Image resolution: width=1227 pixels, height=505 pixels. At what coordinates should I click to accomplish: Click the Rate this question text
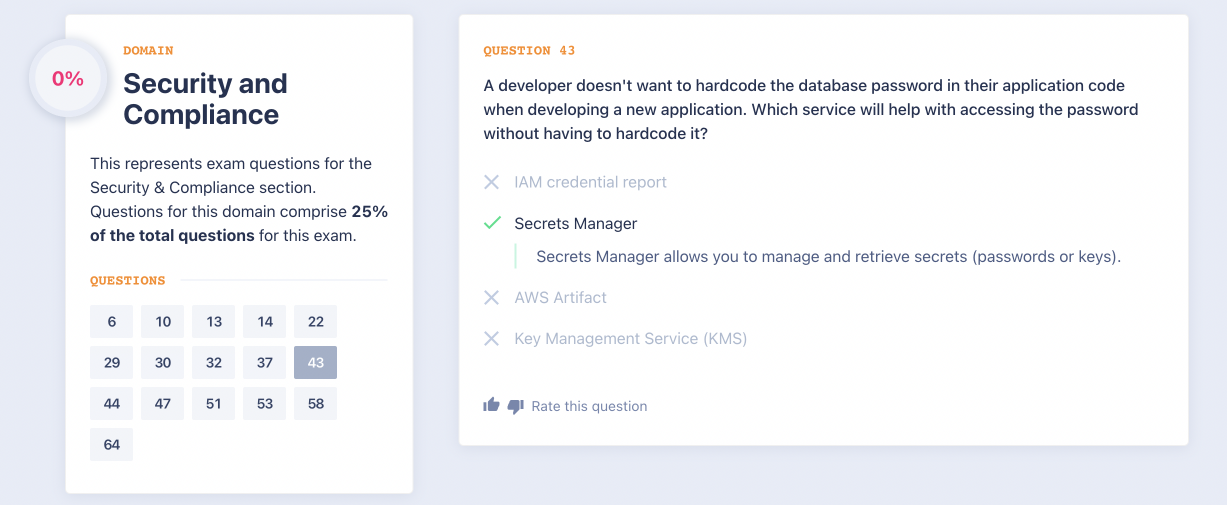tap(589, 406)
